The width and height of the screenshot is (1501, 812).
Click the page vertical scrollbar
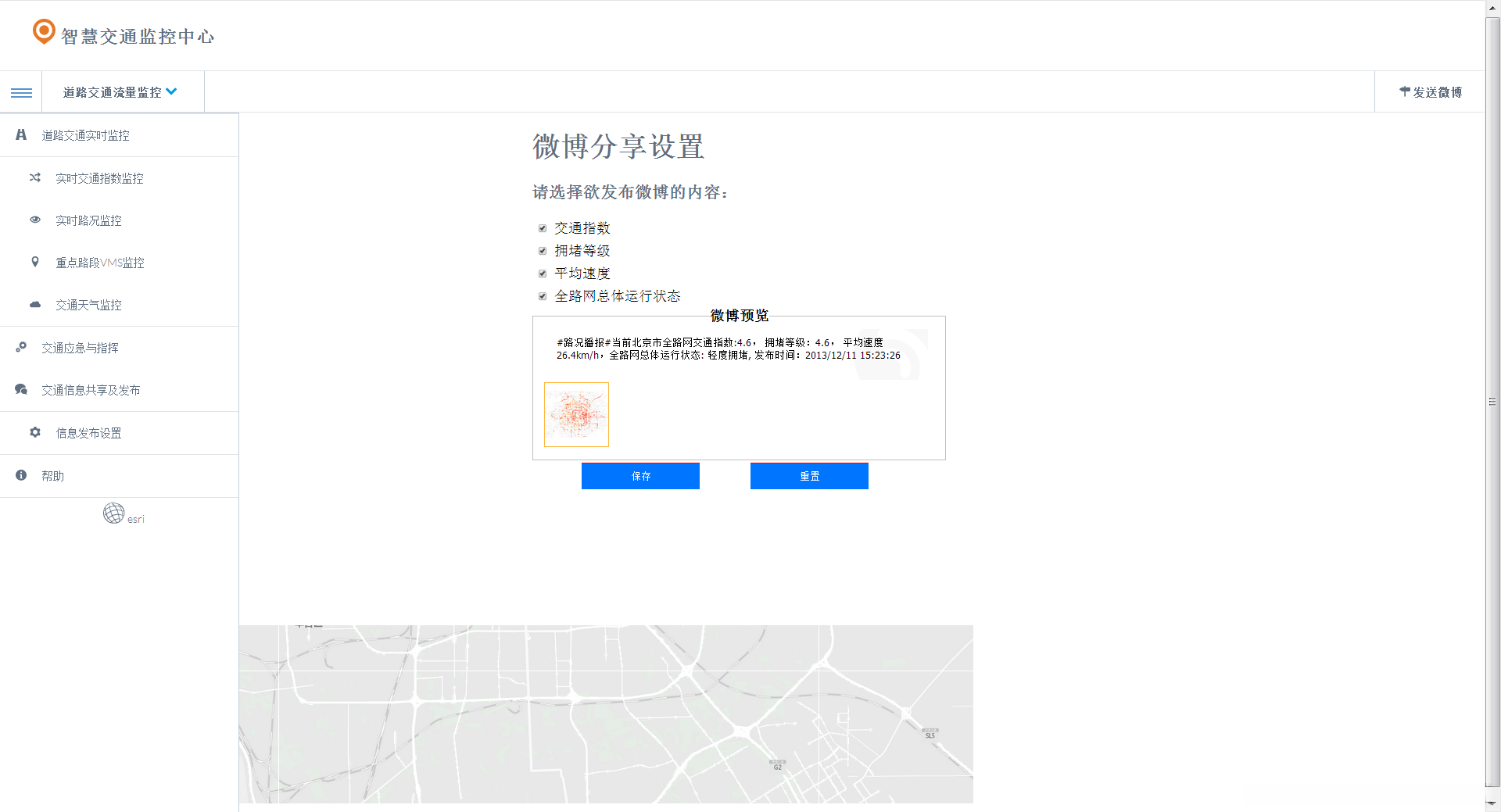coord(1492,402)
